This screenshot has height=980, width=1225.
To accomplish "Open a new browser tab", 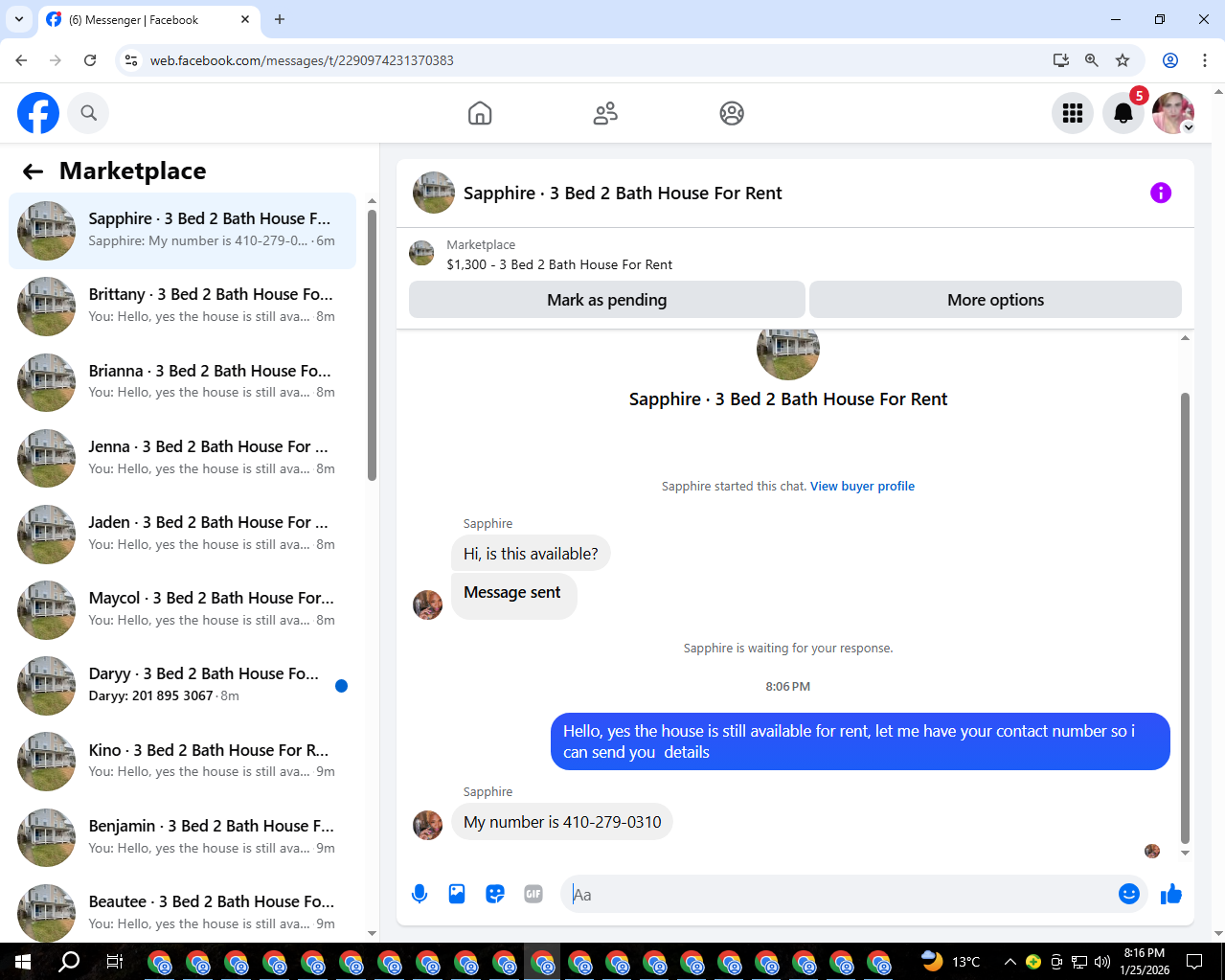I will tap(280, 19).
